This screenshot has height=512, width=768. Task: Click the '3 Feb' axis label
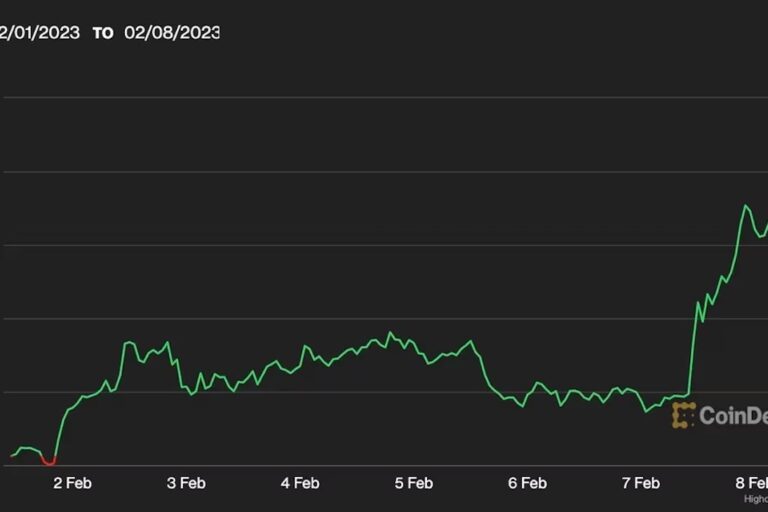pyautogui.click(x=186, y=483)
